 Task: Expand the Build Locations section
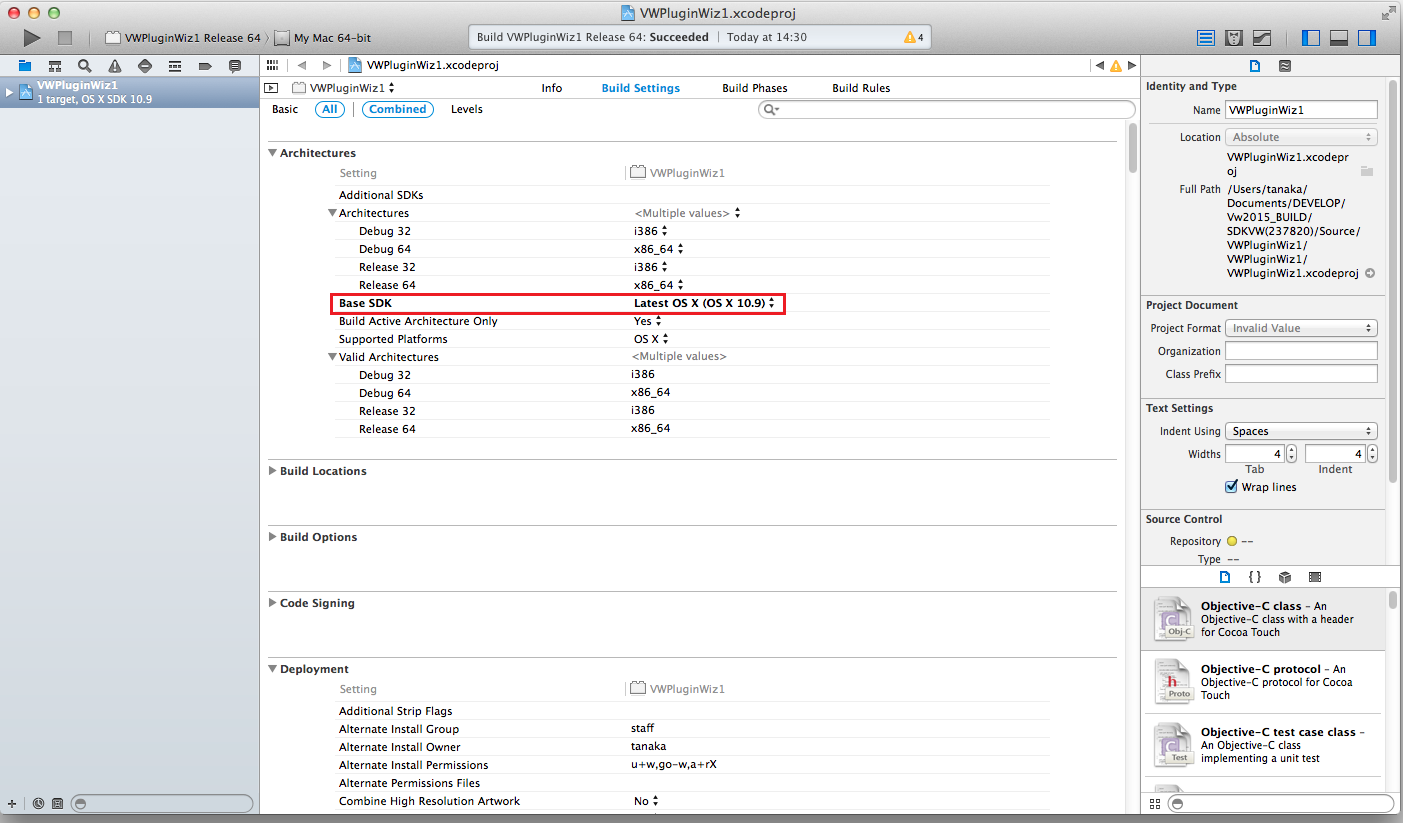point(272,471)
